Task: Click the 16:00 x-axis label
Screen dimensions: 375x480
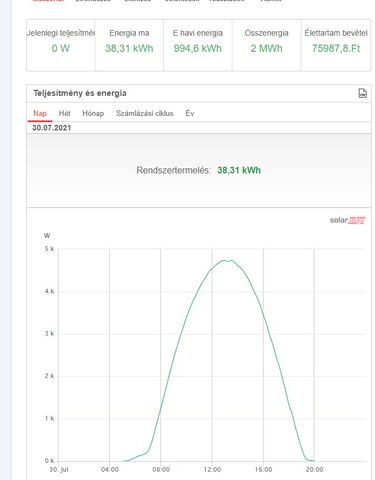Action: pyautogui.click(x=263, y=470)
